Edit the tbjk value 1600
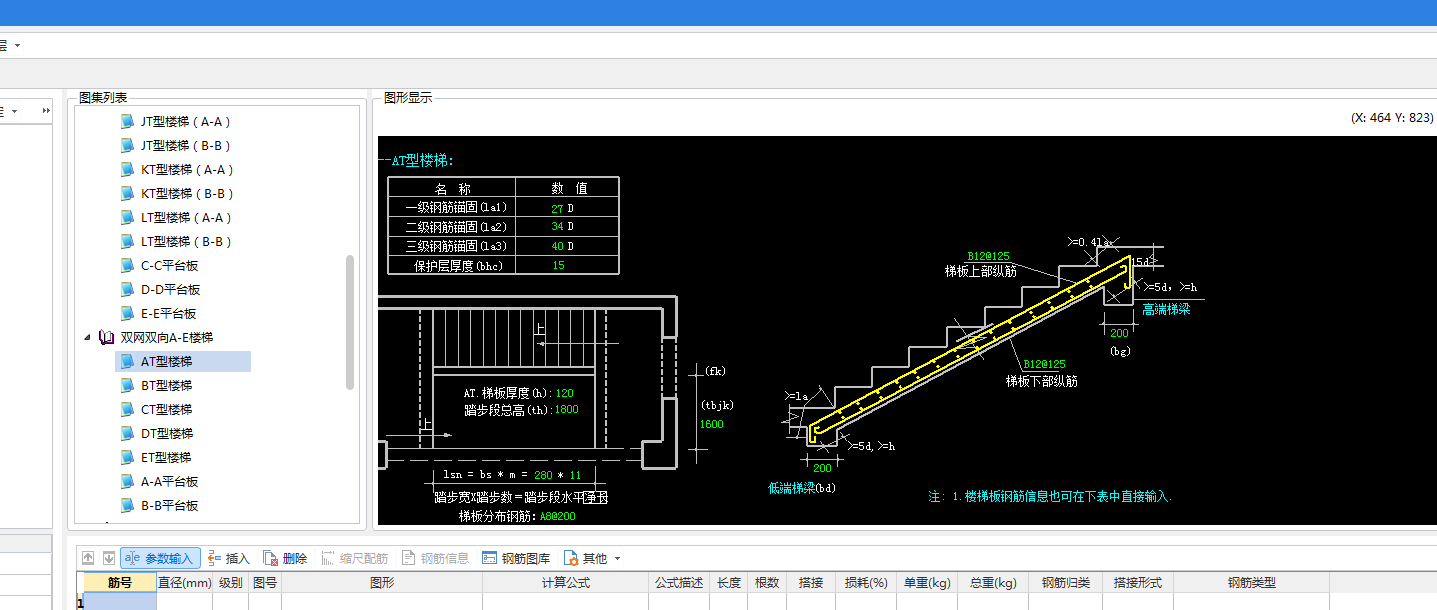 [x=712, y=424]
